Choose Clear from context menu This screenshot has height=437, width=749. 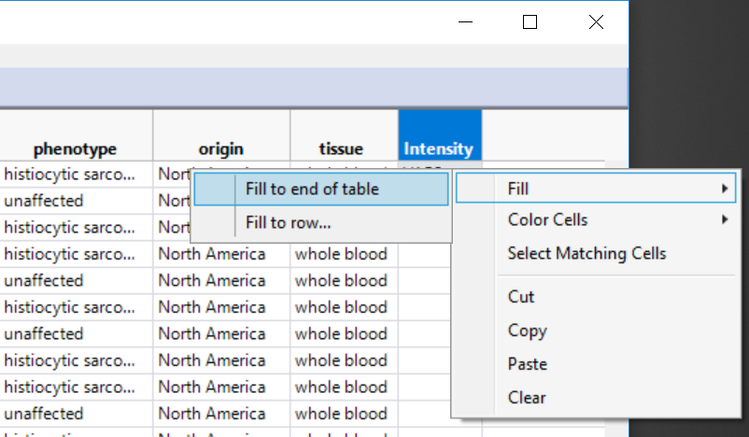[527, 397]
